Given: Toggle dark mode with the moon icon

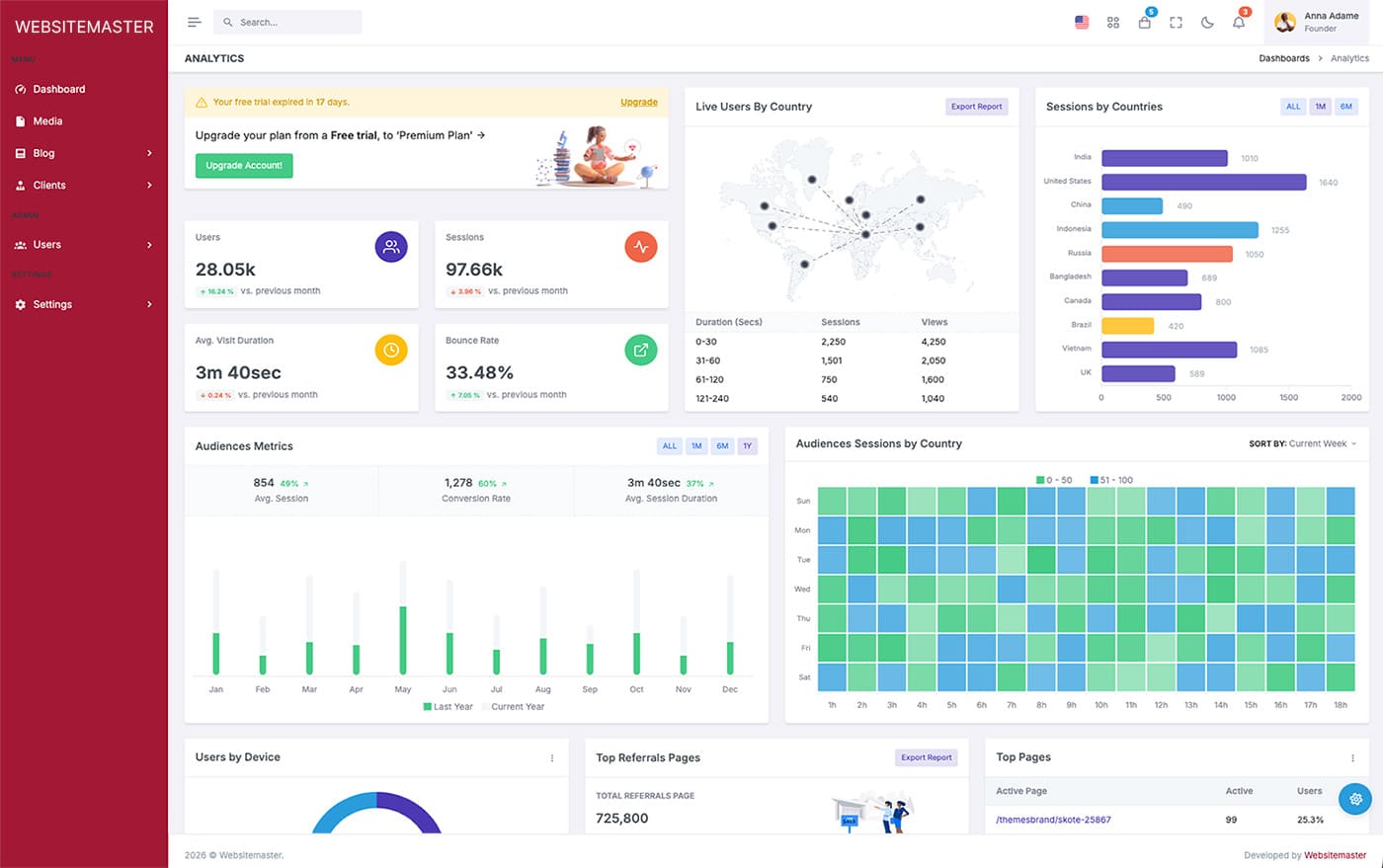Looking at the screenshot, I should coord(1207,22).
